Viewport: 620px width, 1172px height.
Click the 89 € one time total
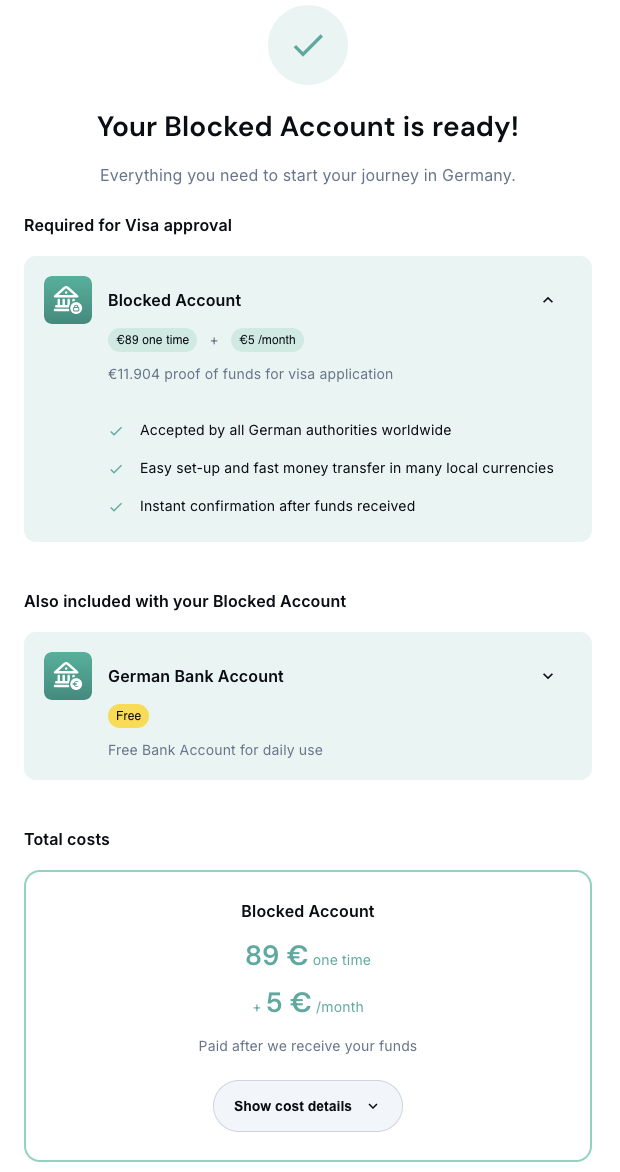click(x=307, y=957)
